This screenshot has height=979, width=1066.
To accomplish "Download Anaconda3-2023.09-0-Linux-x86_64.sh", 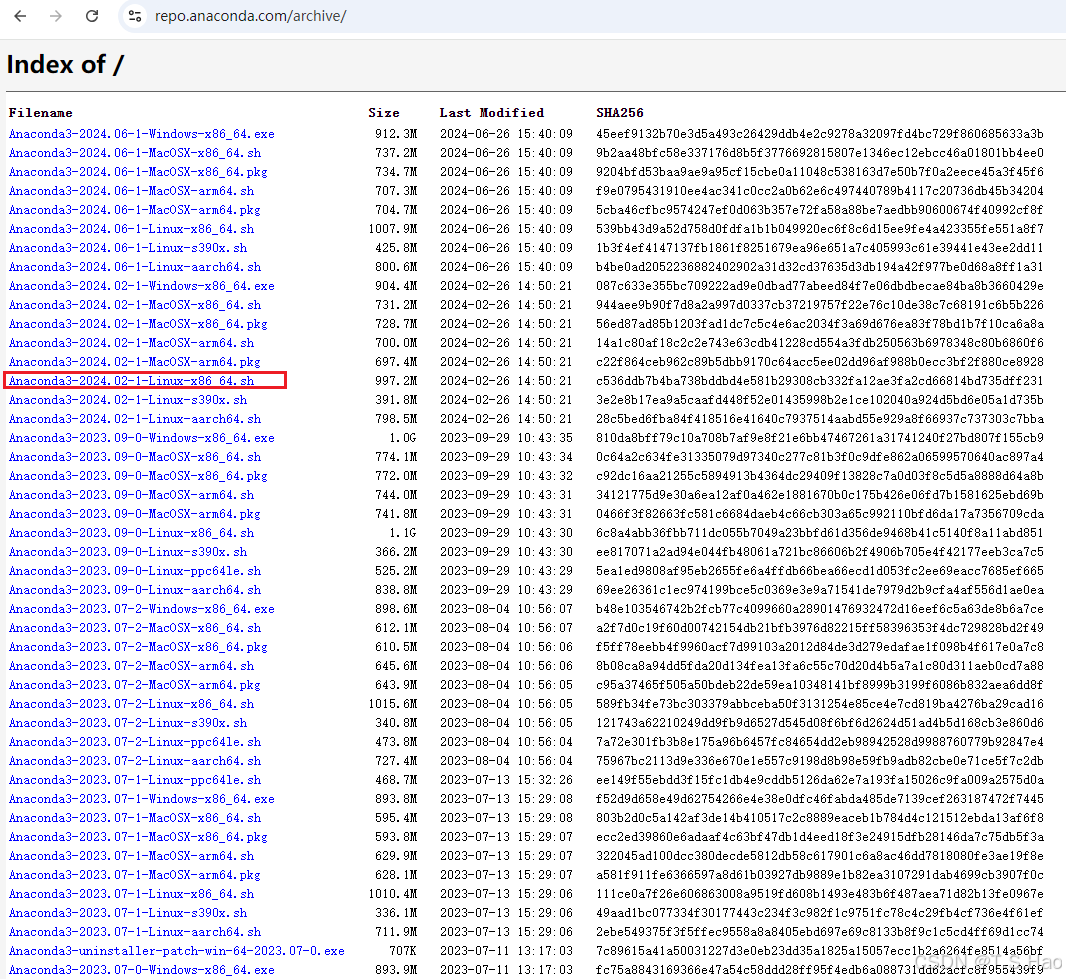I will (x=131, y=534).
